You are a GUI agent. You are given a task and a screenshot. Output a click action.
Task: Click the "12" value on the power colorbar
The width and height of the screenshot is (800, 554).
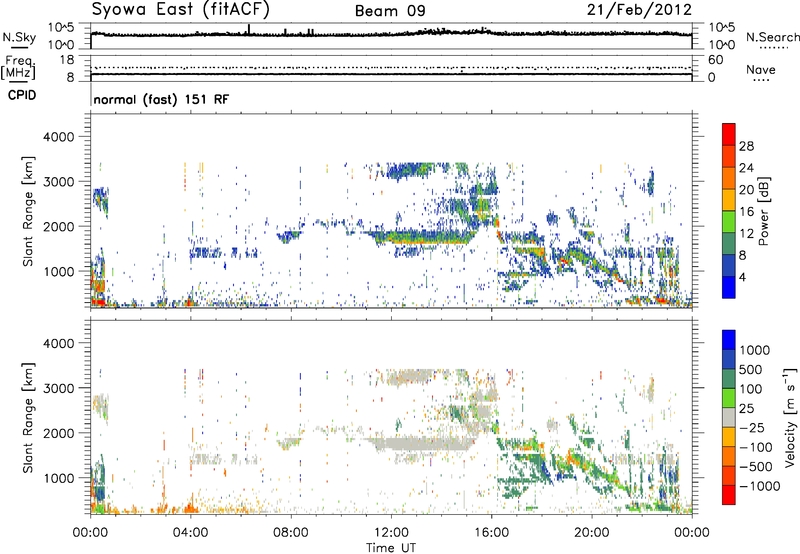click(x=746, y=234)
